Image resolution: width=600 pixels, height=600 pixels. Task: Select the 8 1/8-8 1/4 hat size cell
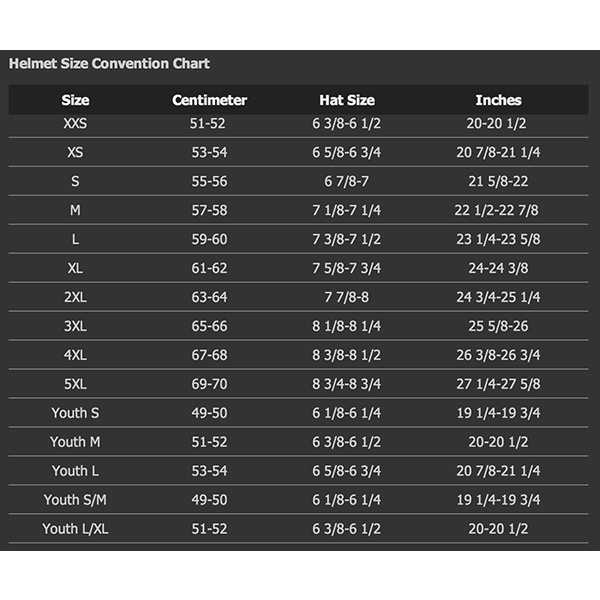pos(347,326)
